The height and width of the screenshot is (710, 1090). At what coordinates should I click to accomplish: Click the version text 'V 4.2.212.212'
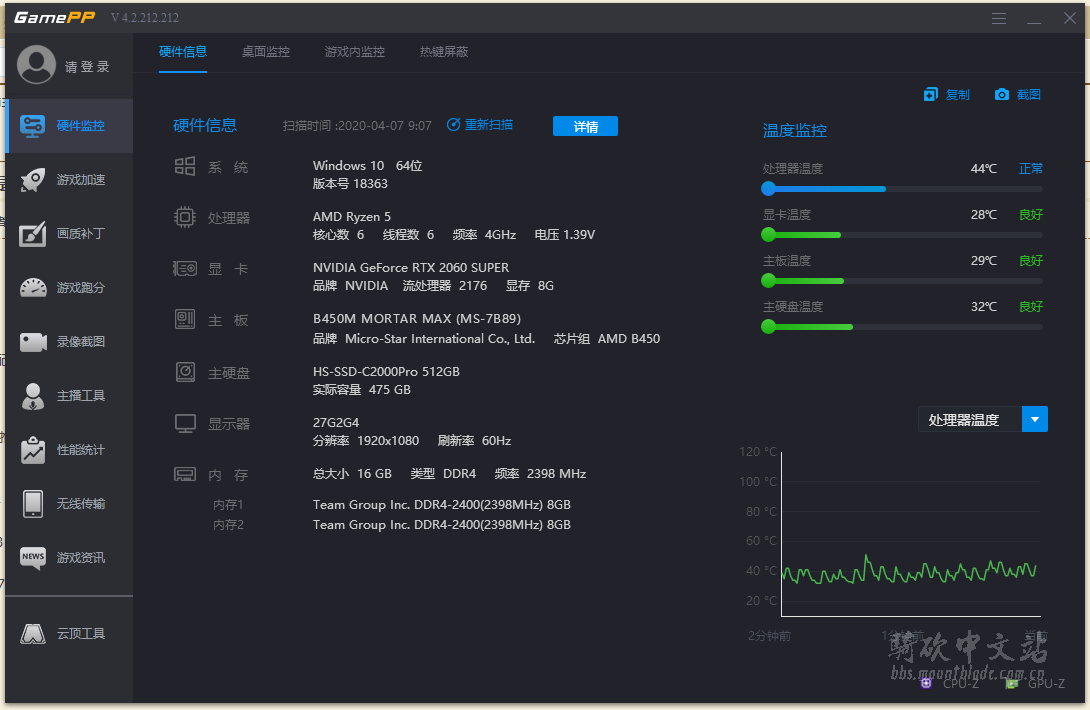click(x=145, y=18)
